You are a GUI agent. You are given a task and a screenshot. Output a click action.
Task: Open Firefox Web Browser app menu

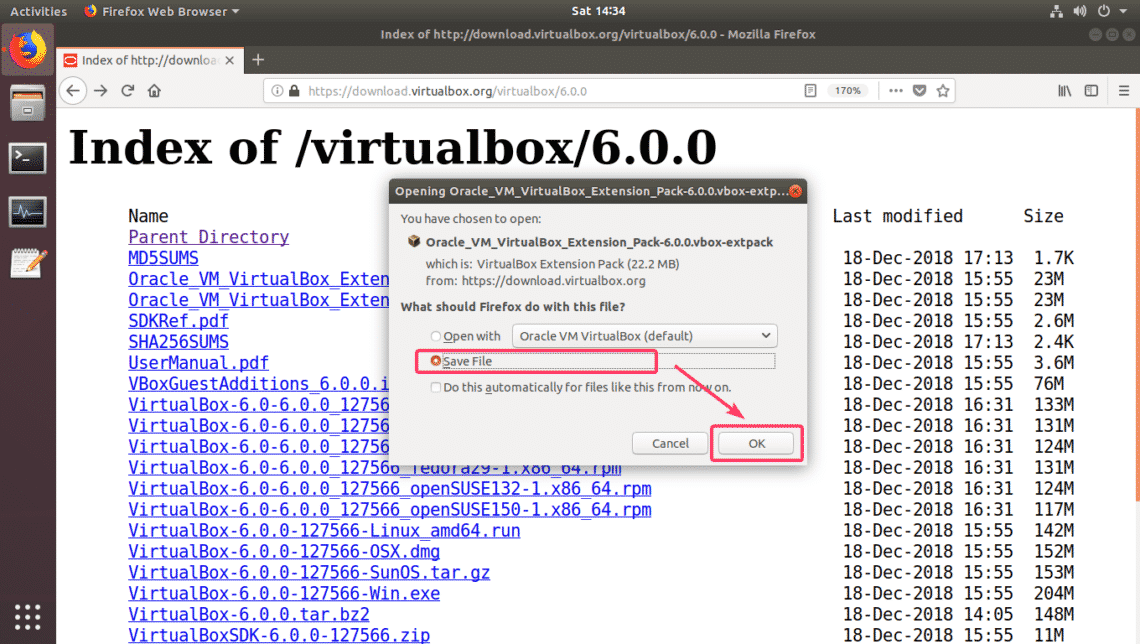click(x=162, y=11)
